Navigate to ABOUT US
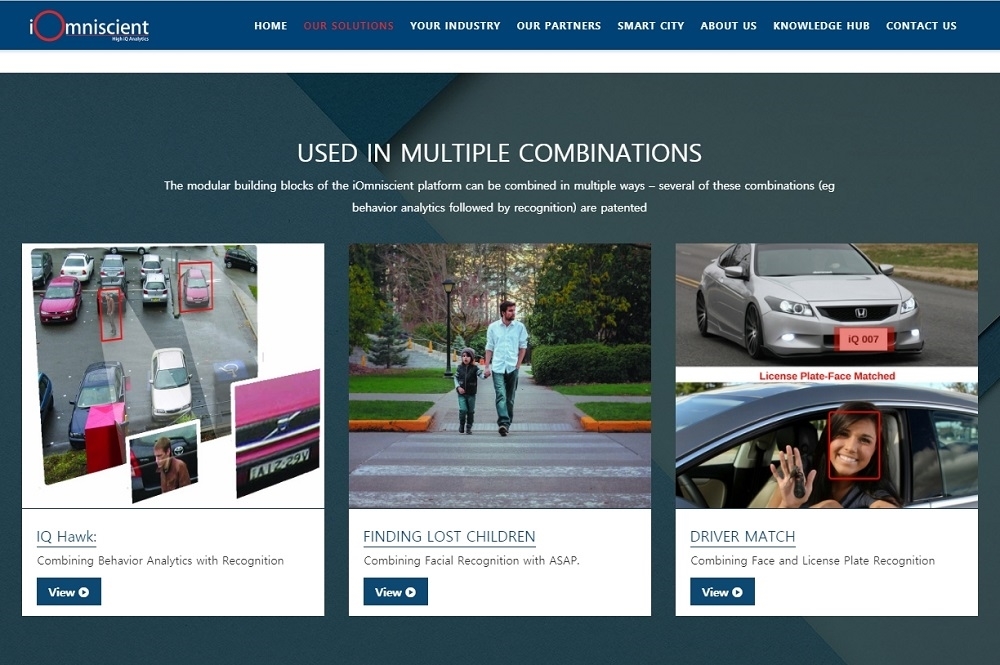 [728, 26]
